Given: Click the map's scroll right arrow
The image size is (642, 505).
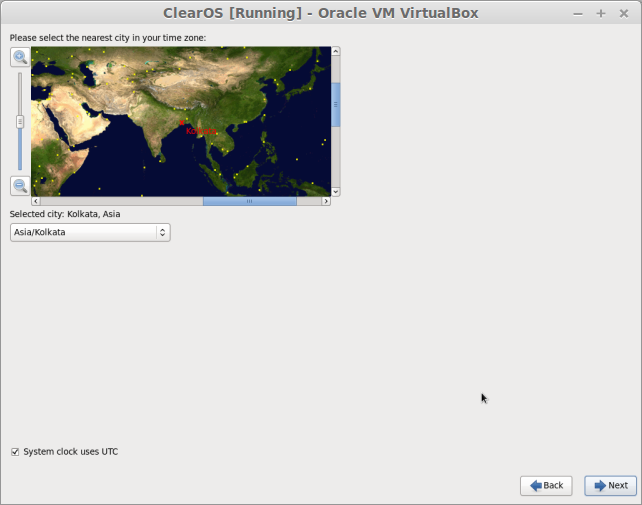Looking at the screenshot, I should click(326, 201).
